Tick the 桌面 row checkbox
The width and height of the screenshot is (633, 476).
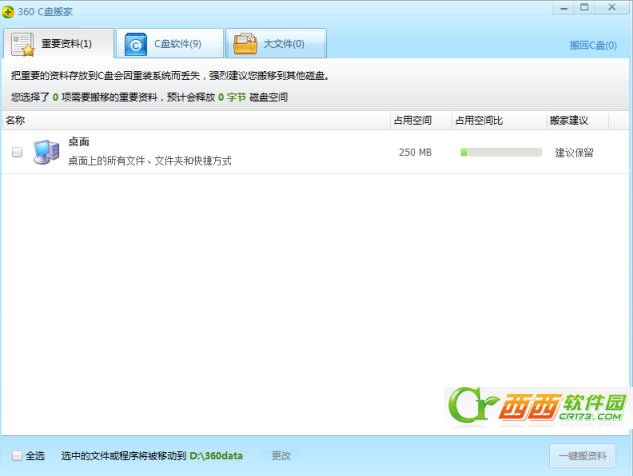coord(17,152)
